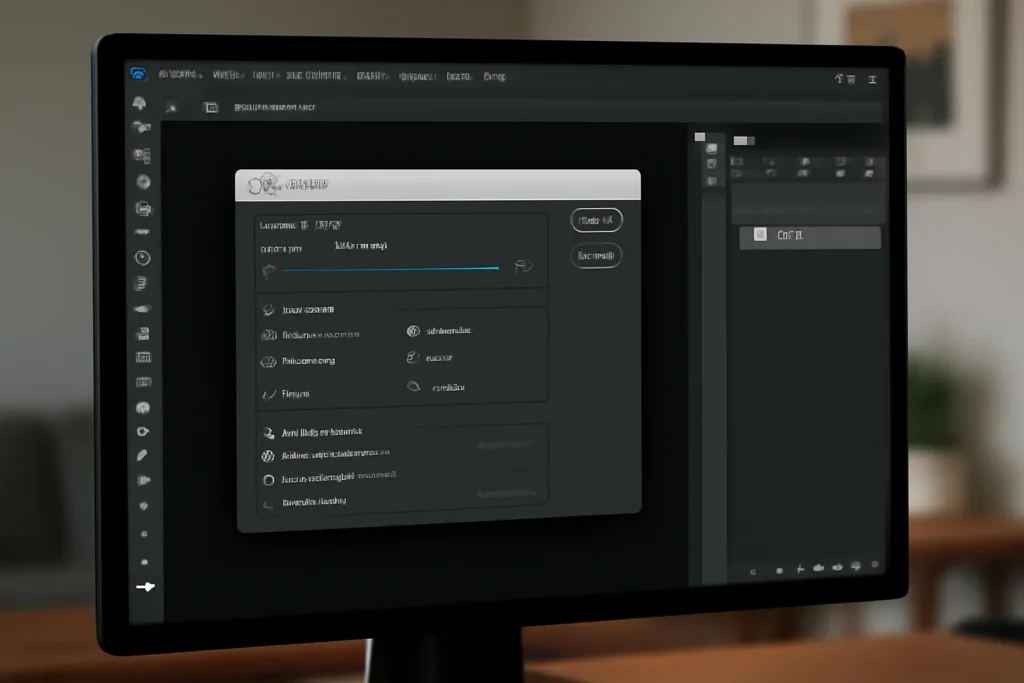Toggle the checkmark option in dialog list
This screenshot has height=683, width=1024.
tap(268, 394)
